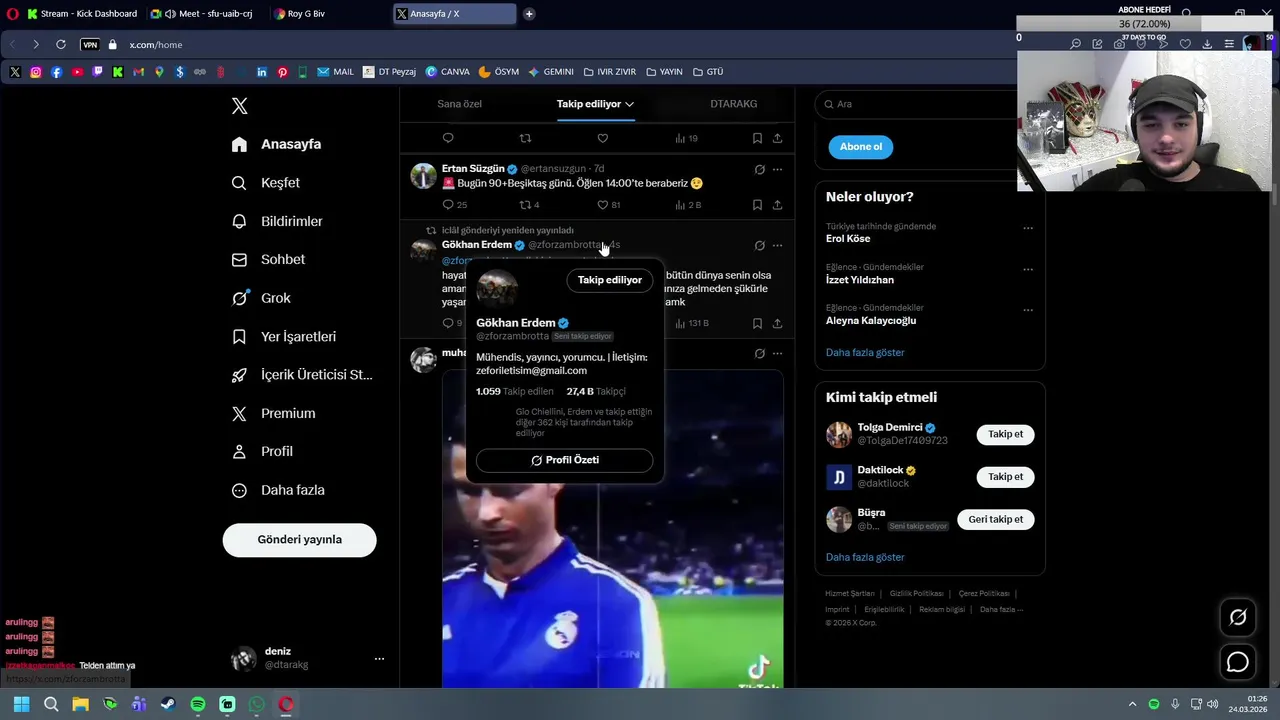Open the Instagram bookmark icon
The image size is (1280, 720).
(36, 72)
